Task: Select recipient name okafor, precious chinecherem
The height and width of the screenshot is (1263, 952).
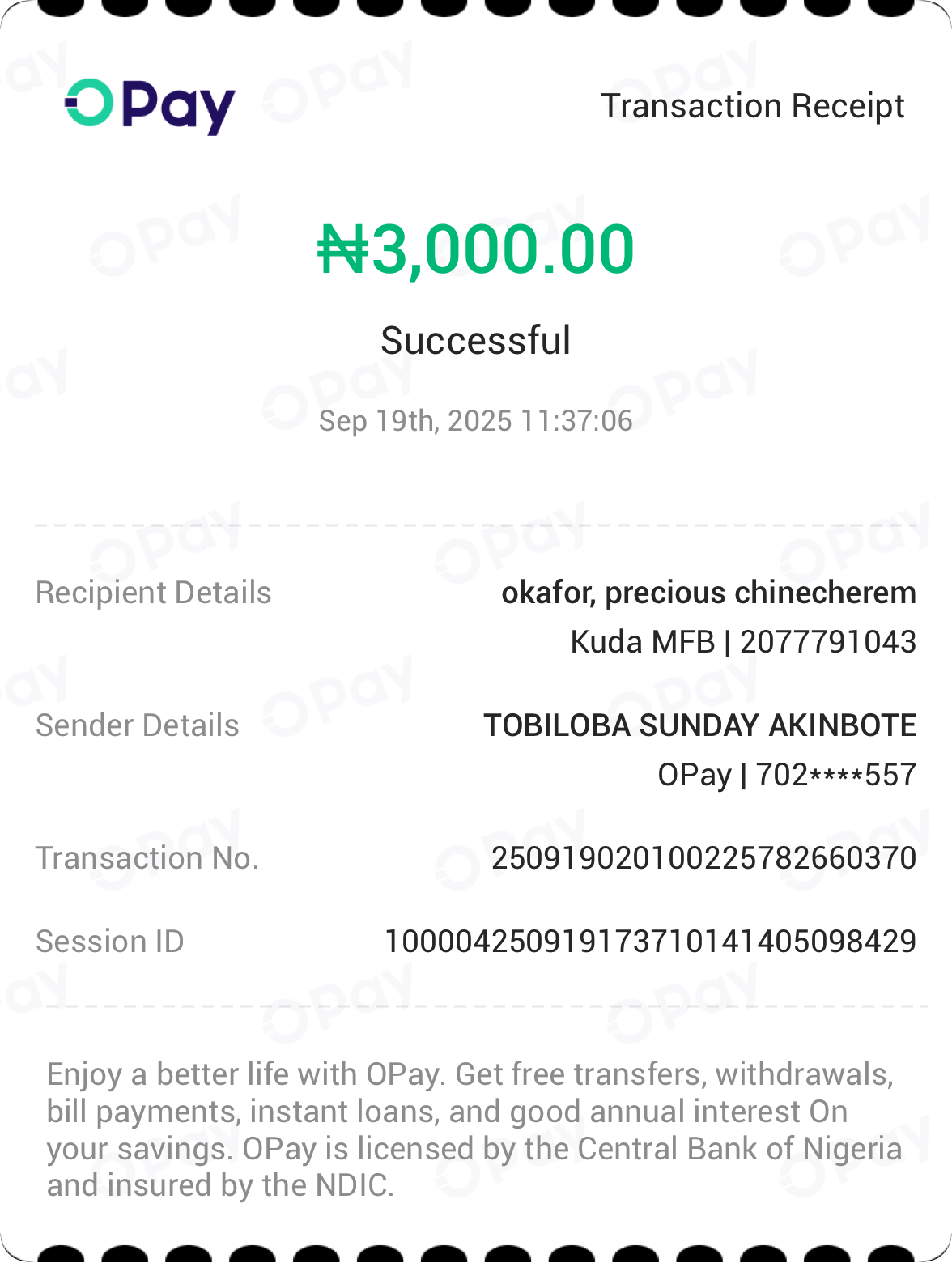Action: pyautogui.click(x=708, y=593)
